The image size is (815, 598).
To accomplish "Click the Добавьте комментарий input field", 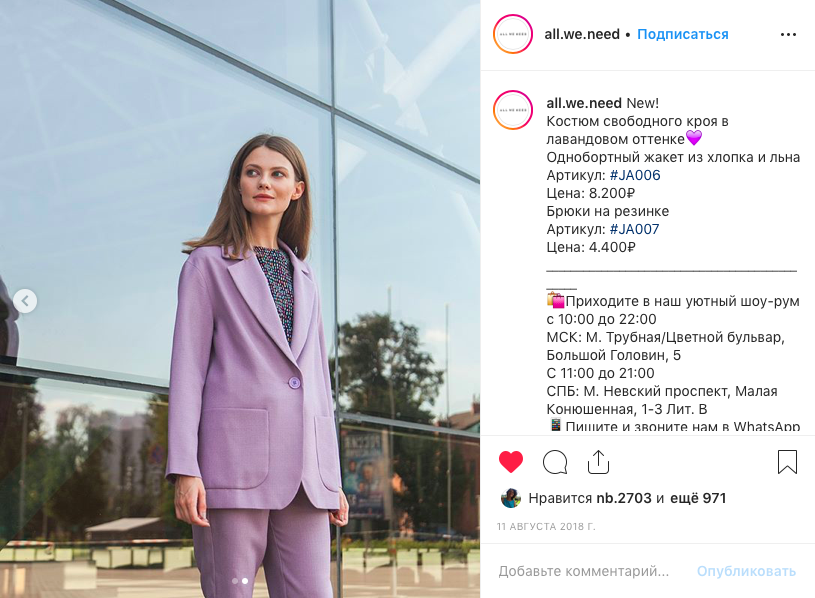I will (x=584, y=572).
